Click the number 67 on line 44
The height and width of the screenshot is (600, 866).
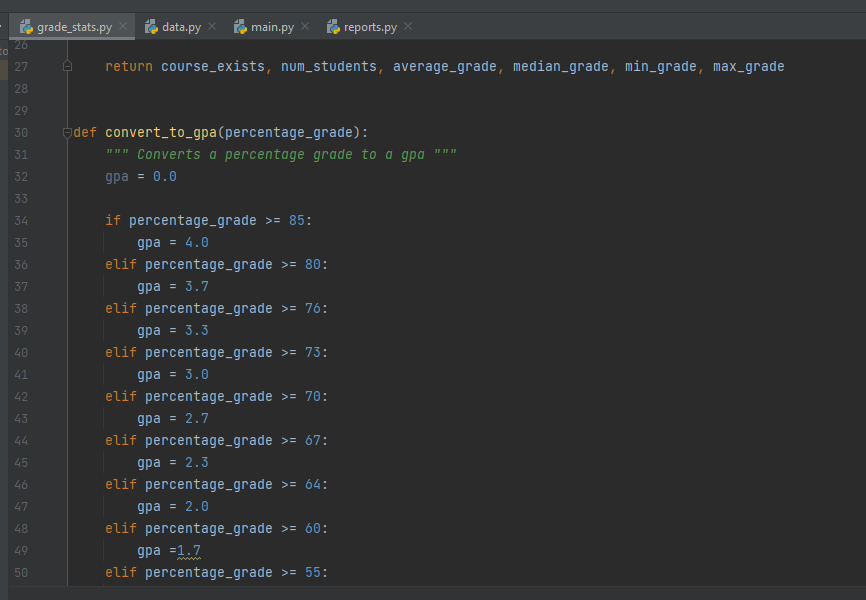[x=313, y=440]
